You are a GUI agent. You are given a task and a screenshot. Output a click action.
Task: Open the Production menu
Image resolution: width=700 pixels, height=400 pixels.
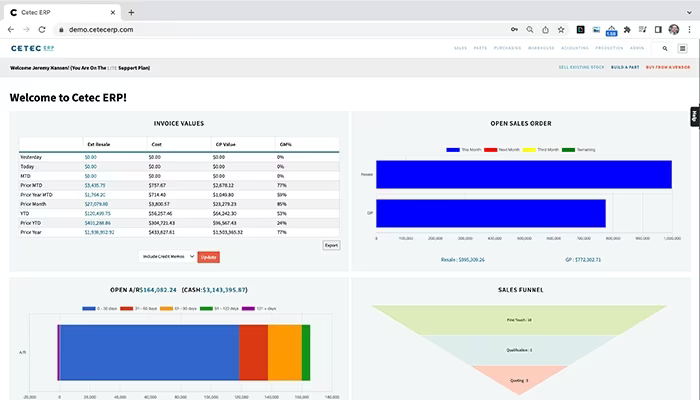(x=609, y=48)
